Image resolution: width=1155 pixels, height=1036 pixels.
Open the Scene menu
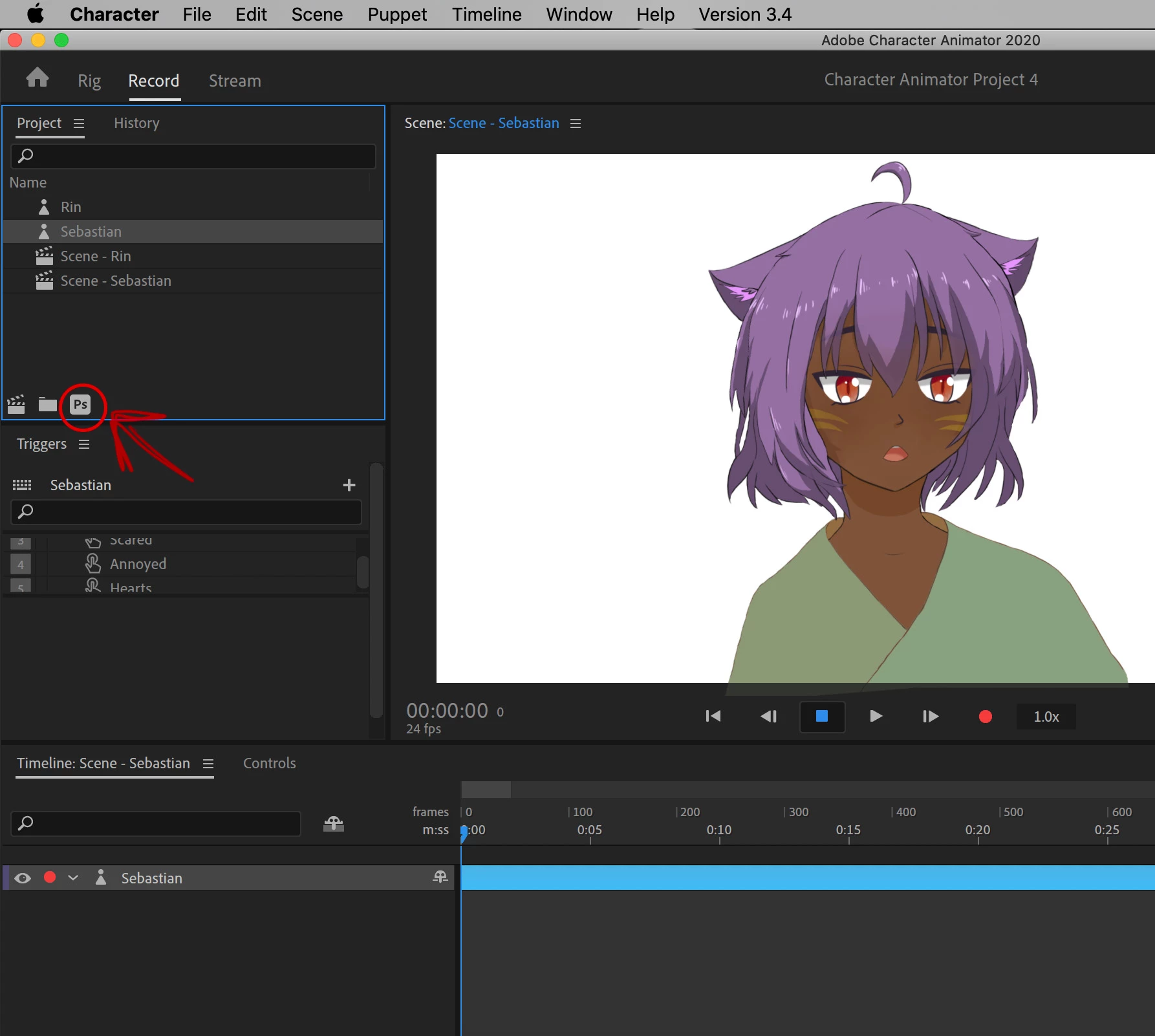(317, 14)
